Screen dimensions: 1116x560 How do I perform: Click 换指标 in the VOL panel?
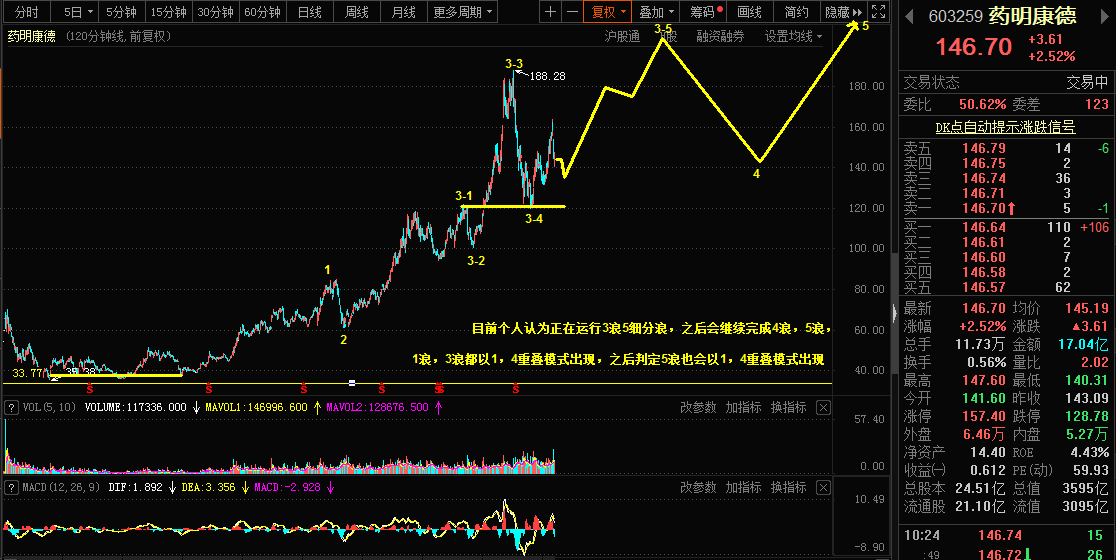[x=789, y=408]
